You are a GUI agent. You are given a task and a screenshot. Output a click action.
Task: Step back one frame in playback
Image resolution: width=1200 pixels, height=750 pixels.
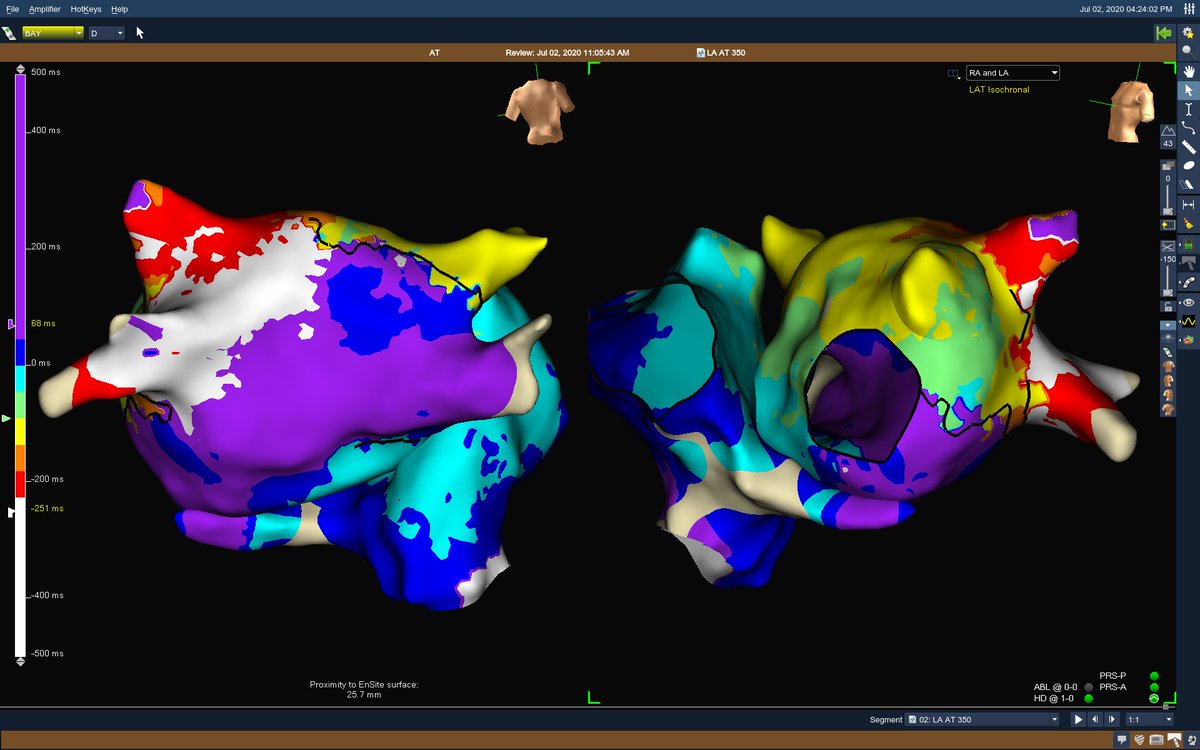coord(1095,719)
